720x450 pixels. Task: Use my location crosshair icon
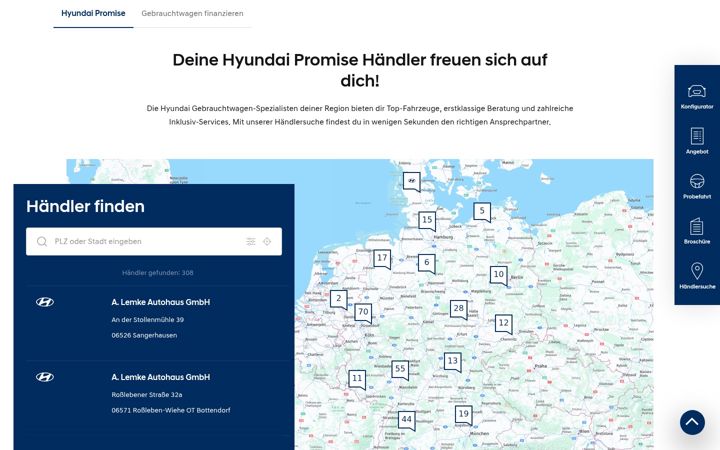click(x=267, y=242)
